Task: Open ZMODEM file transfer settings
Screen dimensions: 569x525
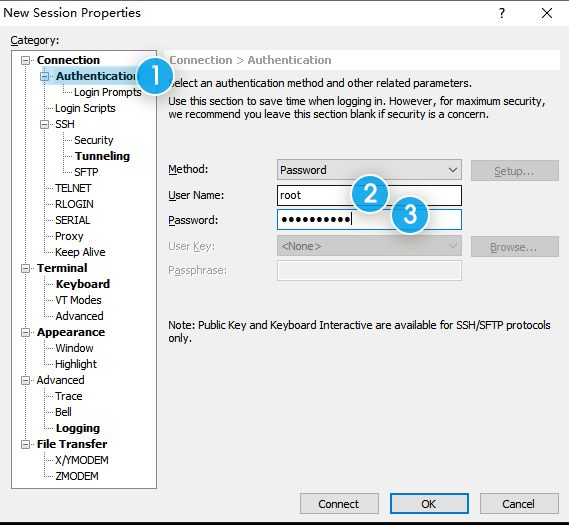Action: pyautogui.click(x=77, y=476)
